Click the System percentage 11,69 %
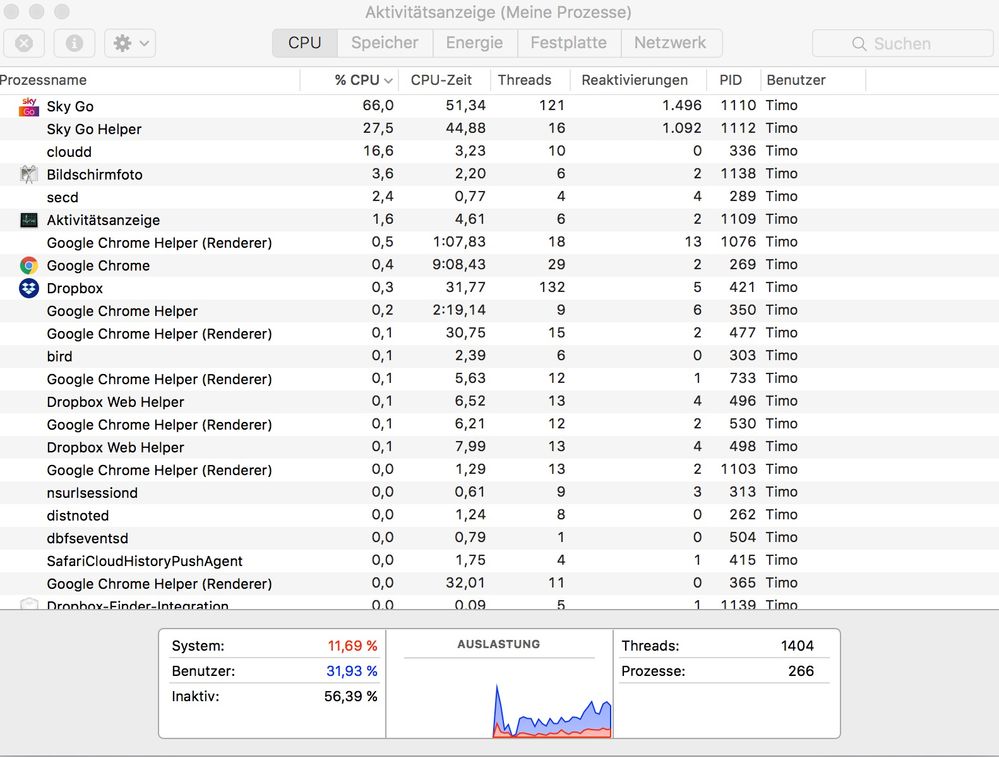This screenshot has height=757, width=999. pyautogui.click(x=352, y=645)
